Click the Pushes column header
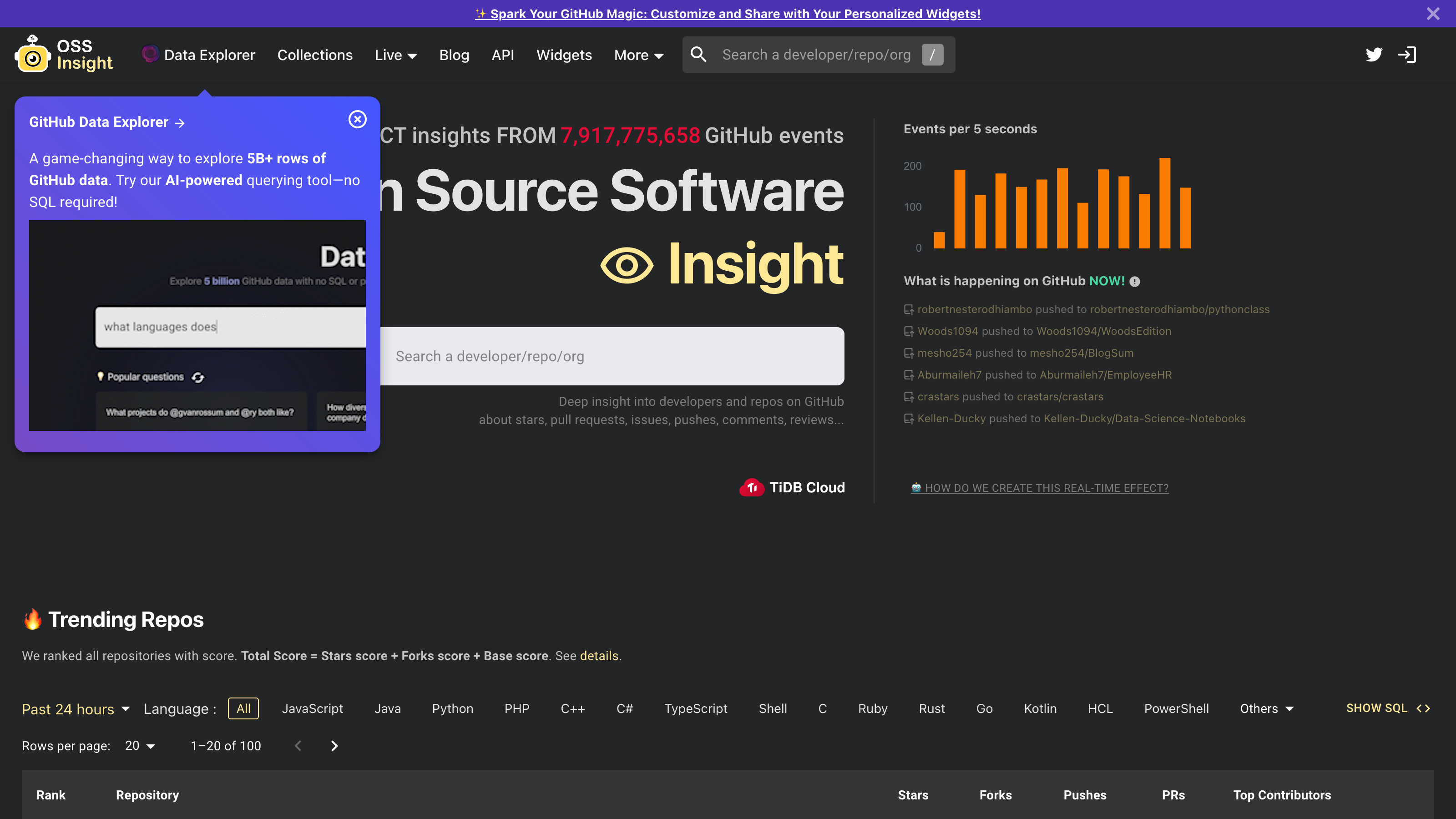1456x819 pixels. [x=1085, y=795]
